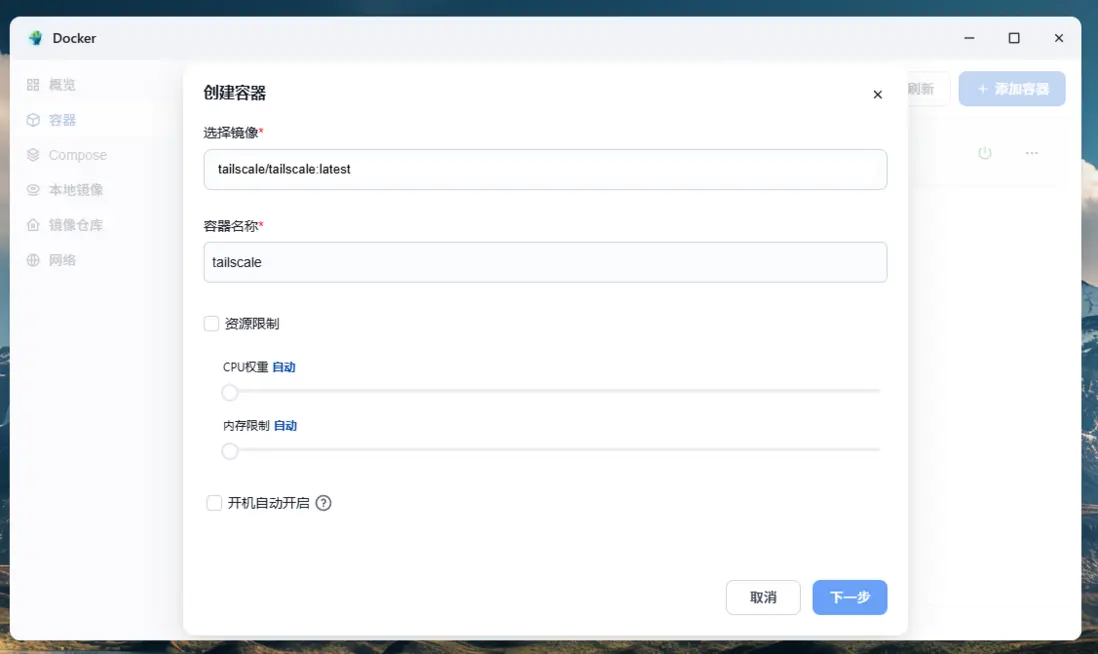Open the 选择镜像 image selection box
Screen dimensions: 1098x654
[x=545, y=169]
